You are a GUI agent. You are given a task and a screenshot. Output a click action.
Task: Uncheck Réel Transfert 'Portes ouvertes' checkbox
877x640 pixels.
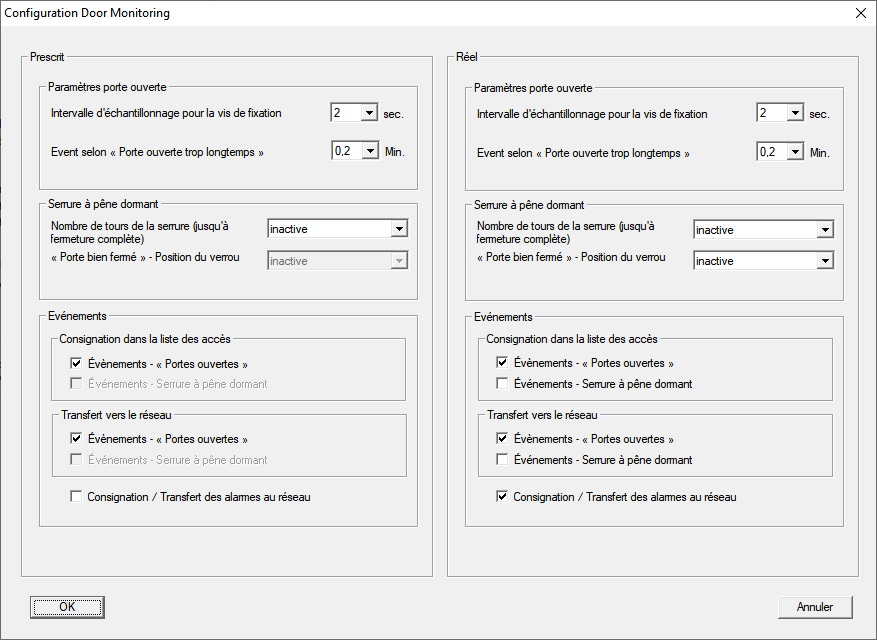click(x=503, y=439)
